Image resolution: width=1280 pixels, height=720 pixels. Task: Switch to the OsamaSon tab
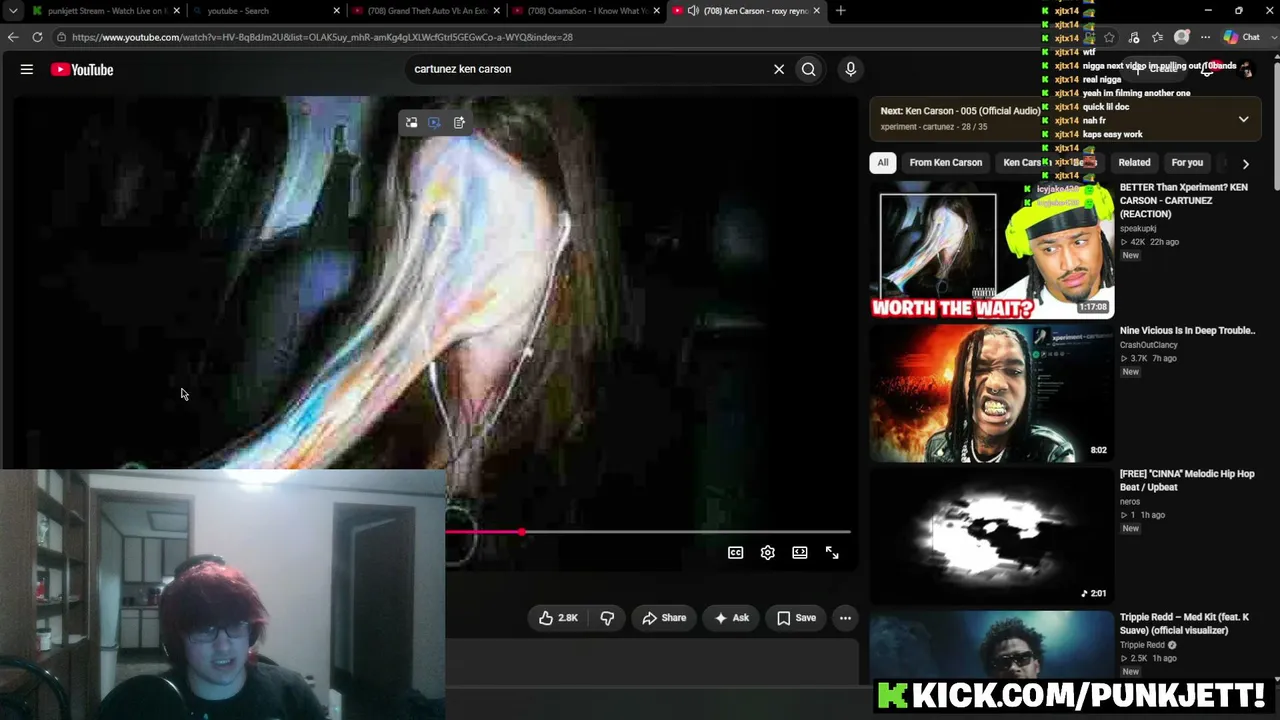point(585,11)
